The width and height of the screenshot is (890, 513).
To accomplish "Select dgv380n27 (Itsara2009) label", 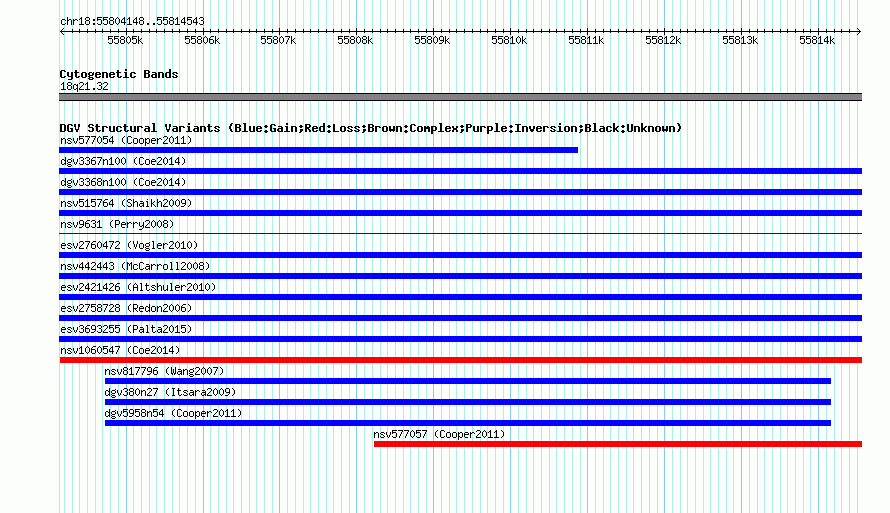I will [170, 392].
